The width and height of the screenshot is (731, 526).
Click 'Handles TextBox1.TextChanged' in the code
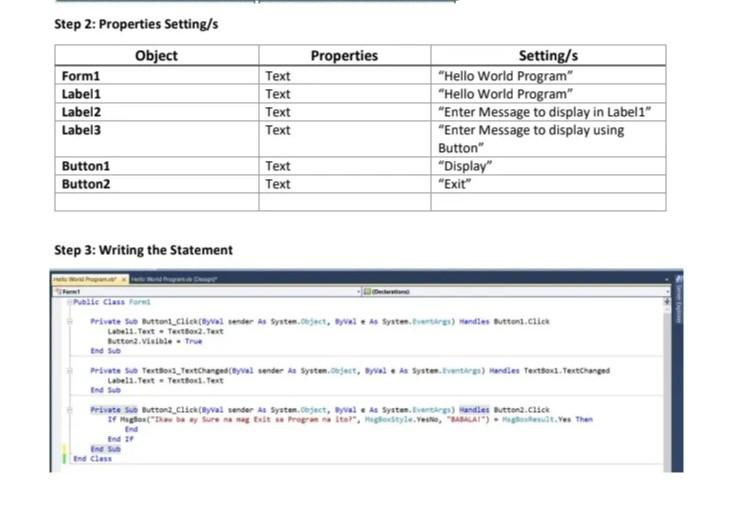(549, 371)
